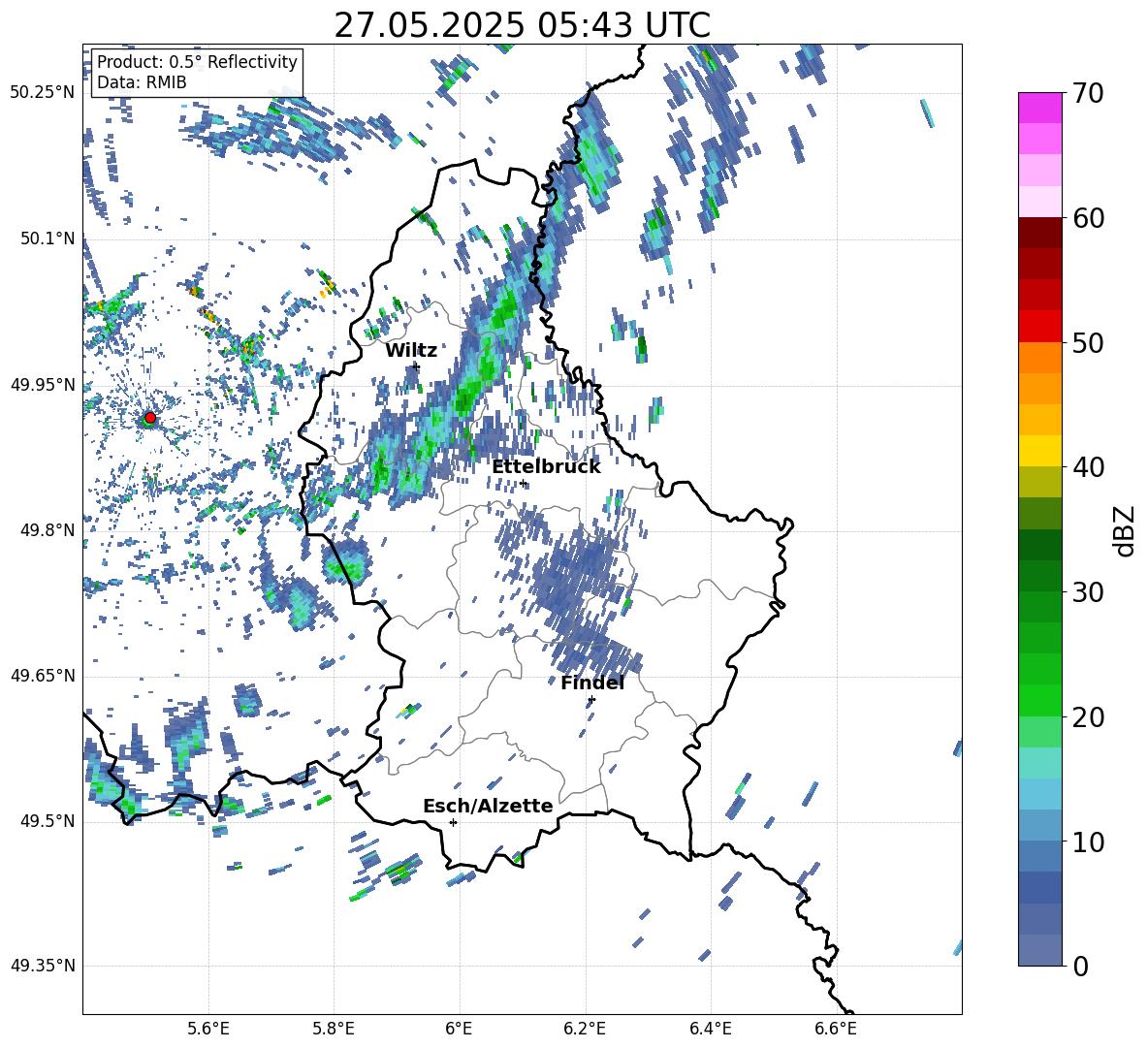Click the 'Product: 0.5° Reflectivity' text
The height and width of the screenshot is (1048, 1148).
point(197,61)
